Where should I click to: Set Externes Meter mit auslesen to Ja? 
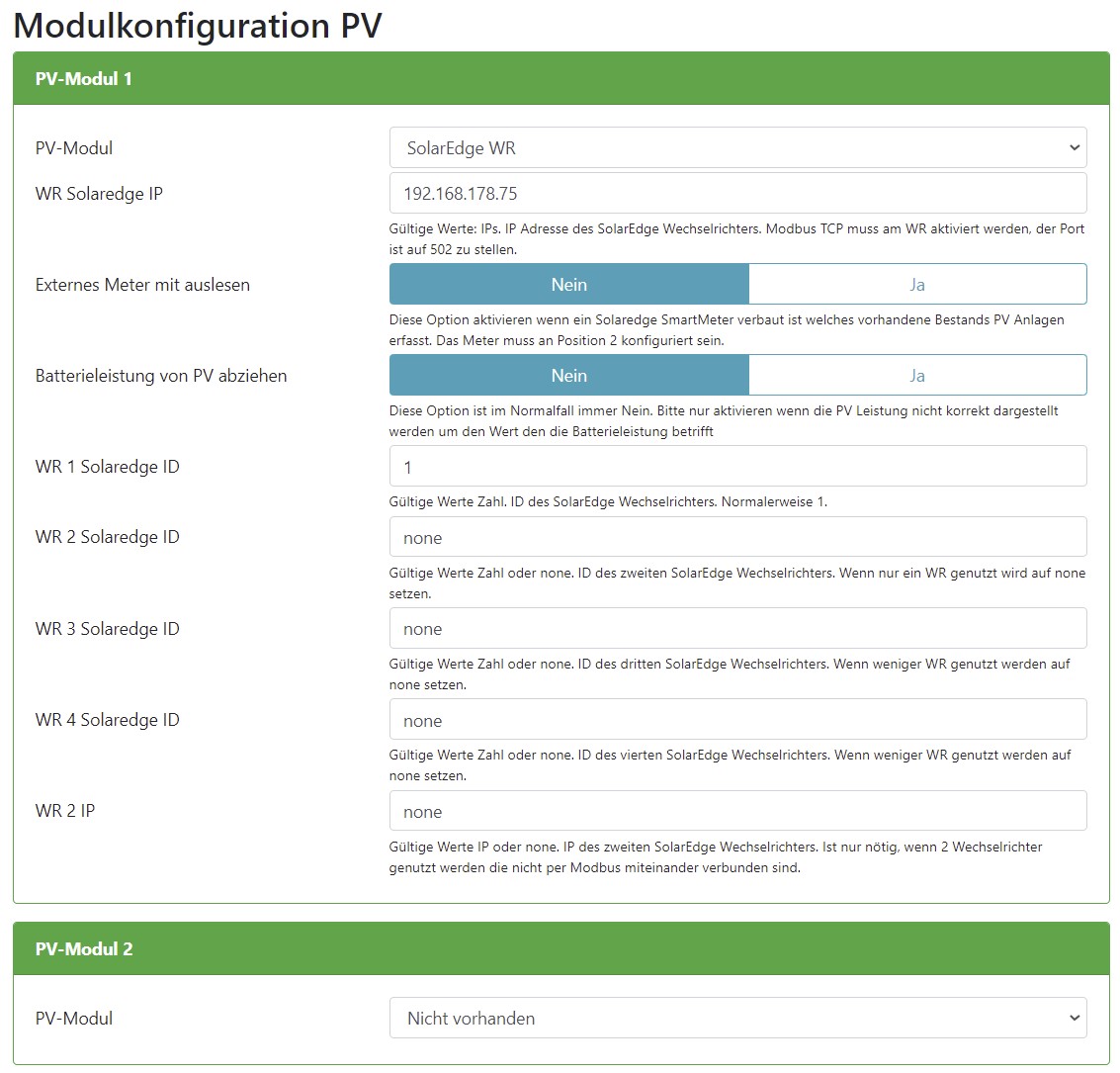click(x=918, y=285)
